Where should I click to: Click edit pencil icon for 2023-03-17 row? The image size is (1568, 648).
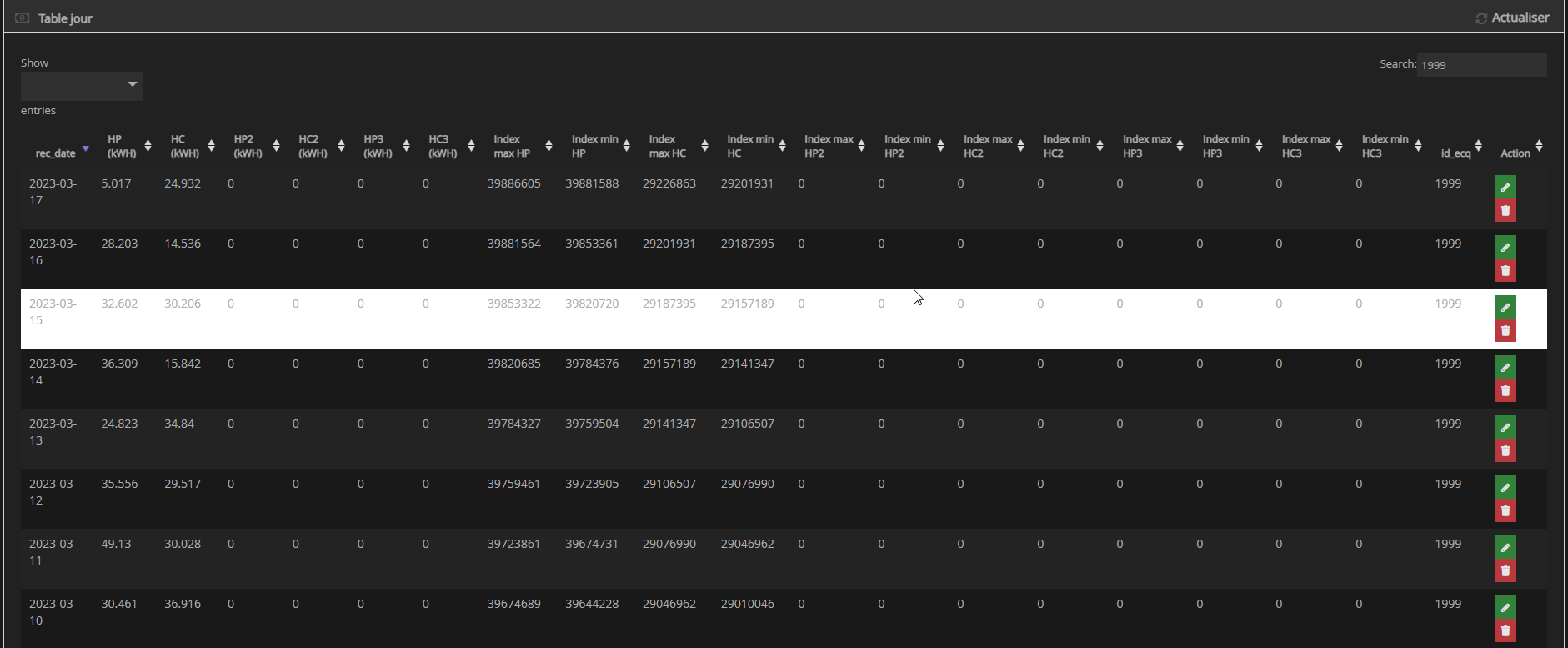point(1505,188)
